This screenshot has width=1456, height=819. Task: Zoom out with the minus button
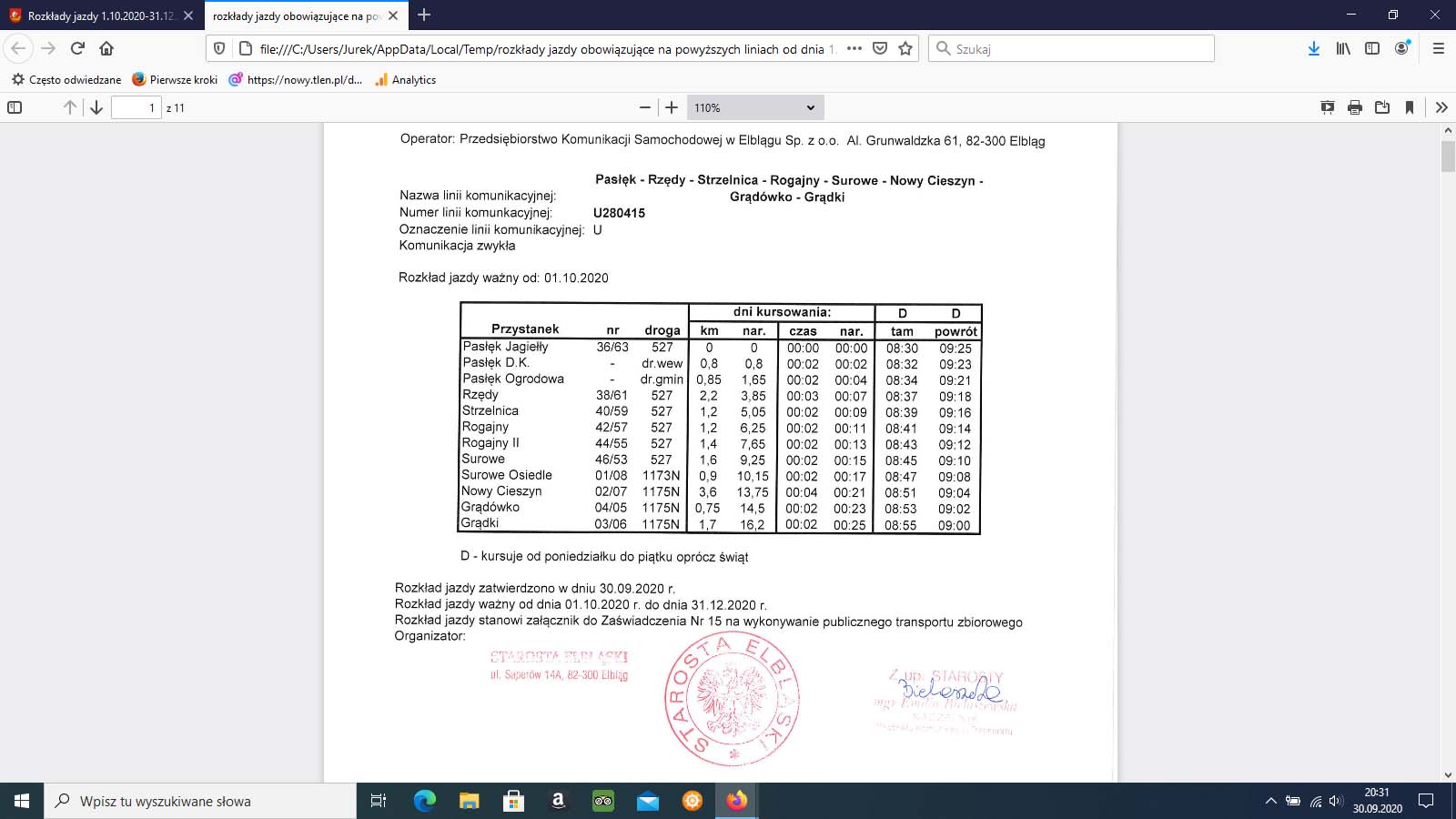tap(645, 107)
